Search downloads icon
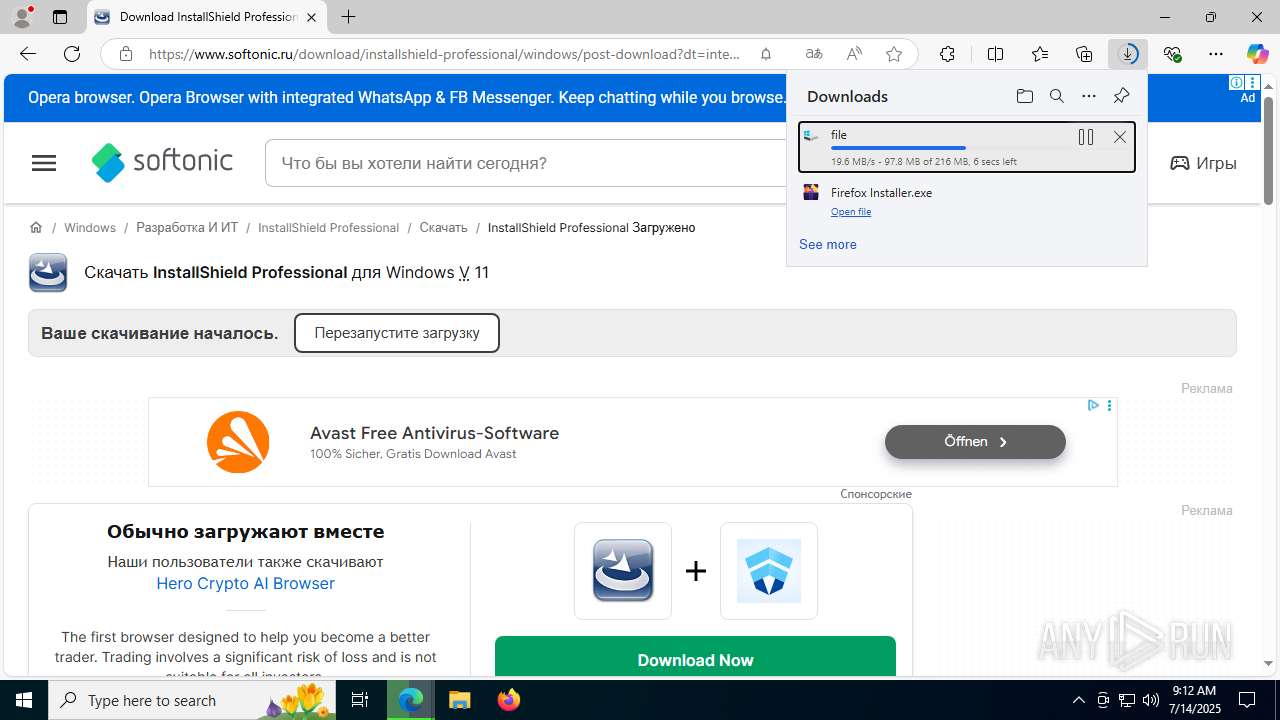This screenshot has width=1280, height=720. click(1056, 96)
